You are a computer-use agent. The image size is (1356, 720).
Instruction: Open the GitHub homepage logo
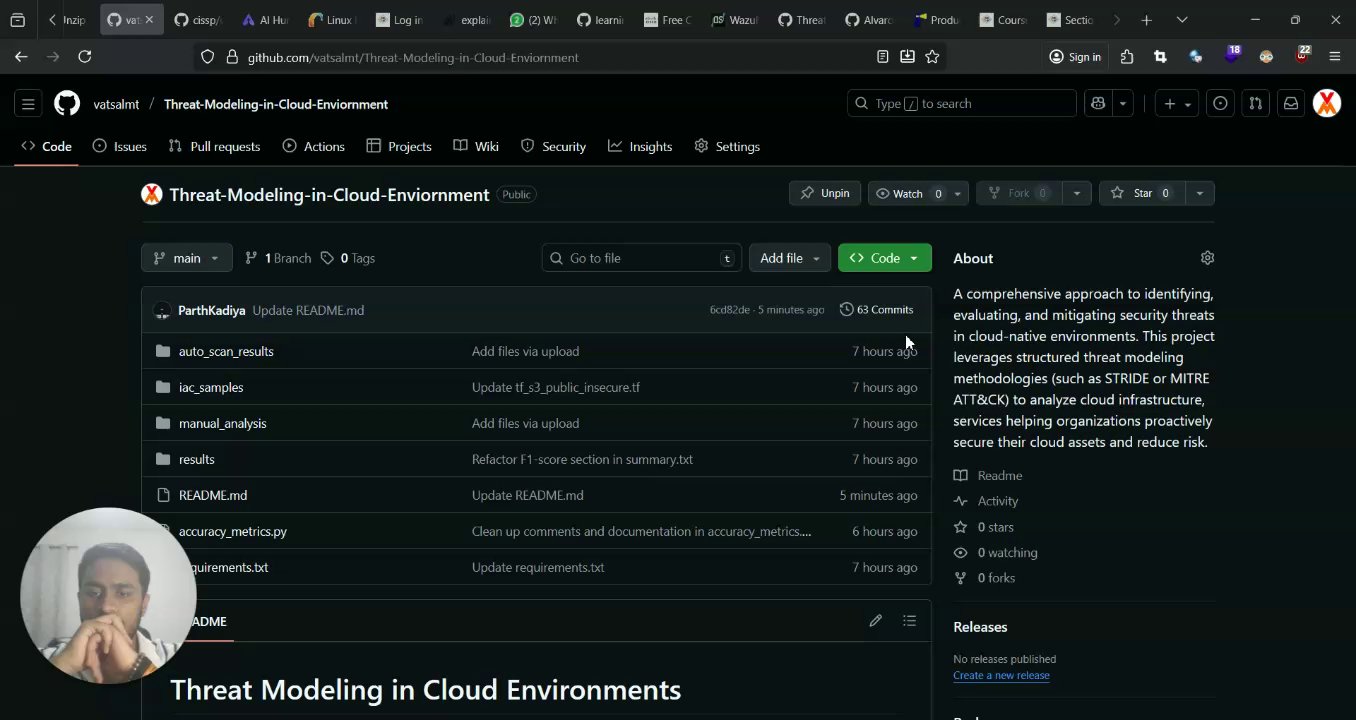pos(67,104)
